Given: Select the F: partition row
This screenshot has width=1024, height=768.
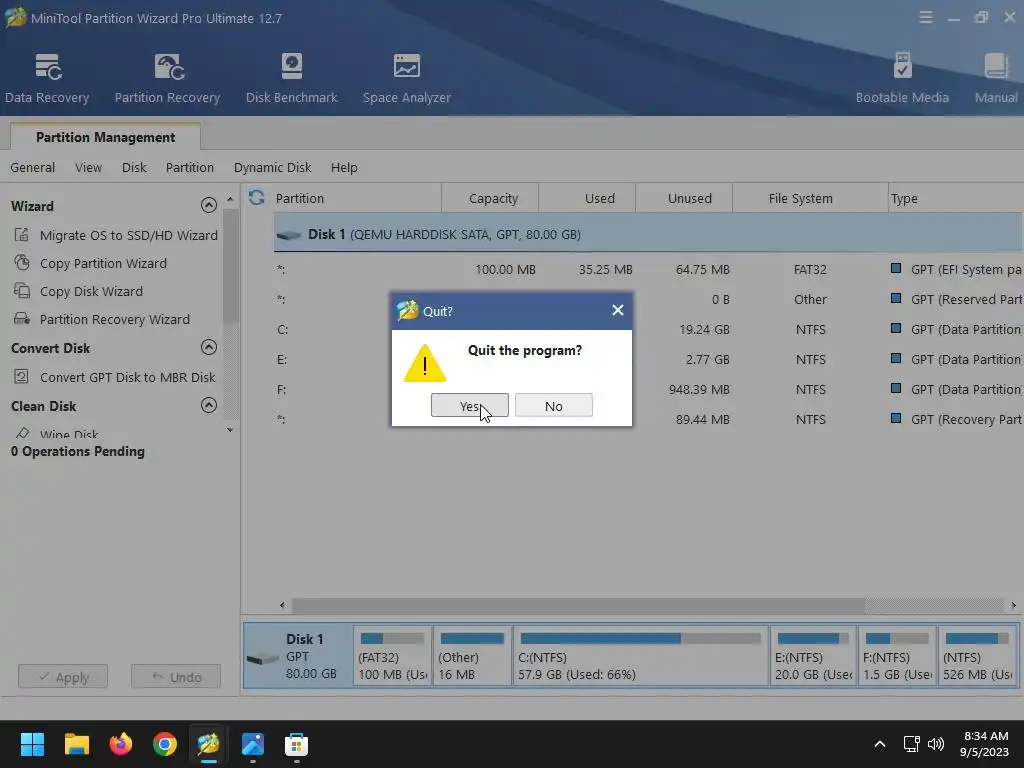Looking at the screenshot, I should tap(648, 389).
